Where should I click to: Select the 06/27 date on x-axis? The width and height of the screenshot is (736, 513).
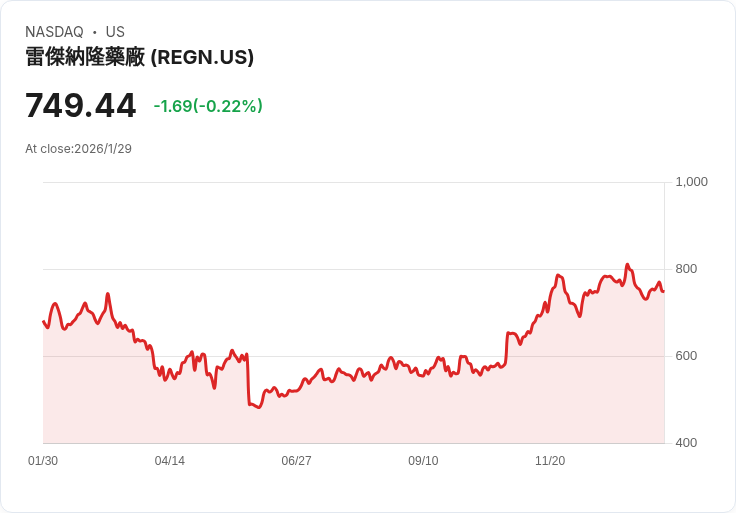tap(297, 461)
